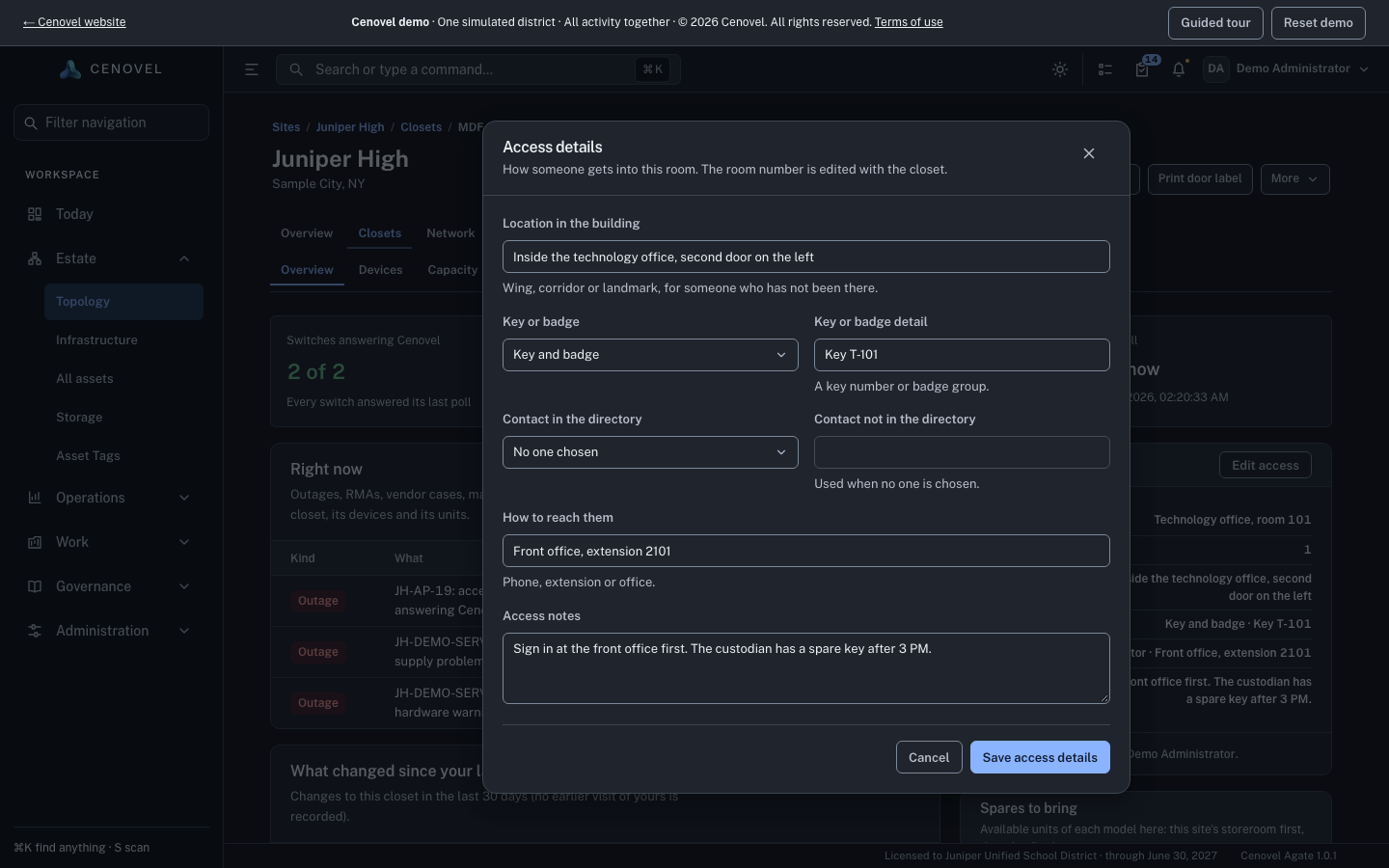Open notifications bell icon
This screenshot has height=868, width=1389.
[1179, 69]
